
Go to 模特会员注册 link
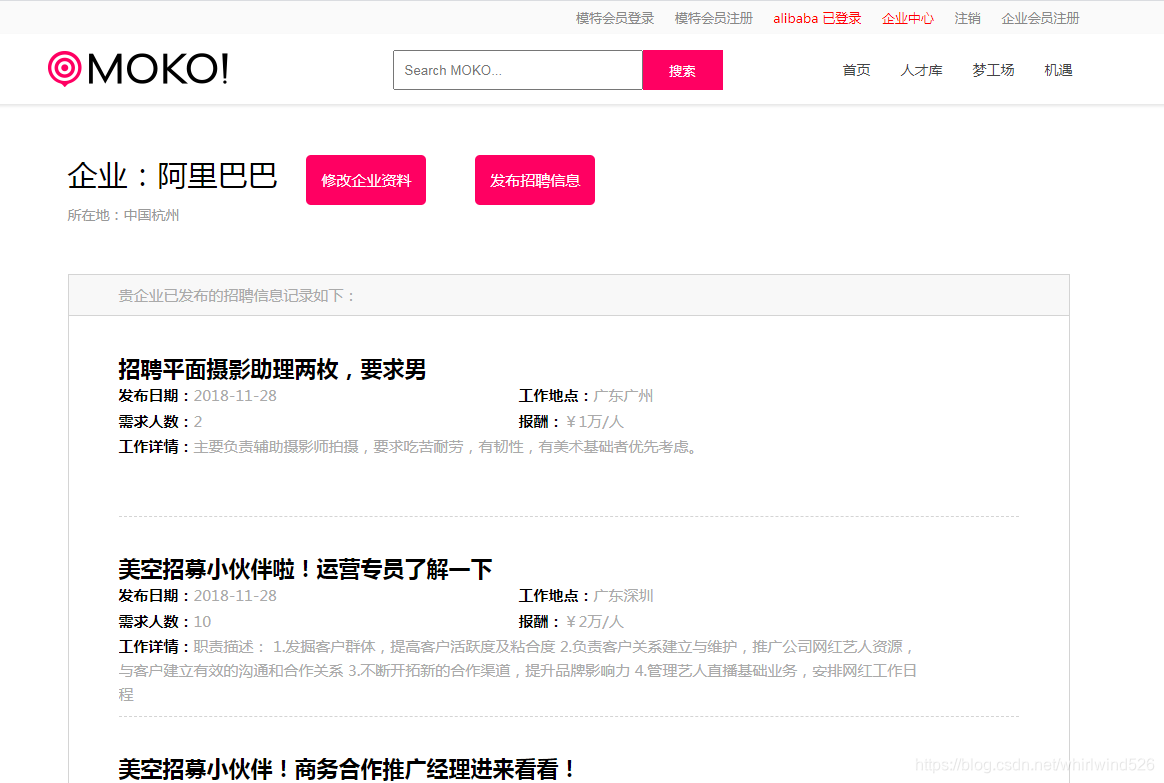point(713,19)
